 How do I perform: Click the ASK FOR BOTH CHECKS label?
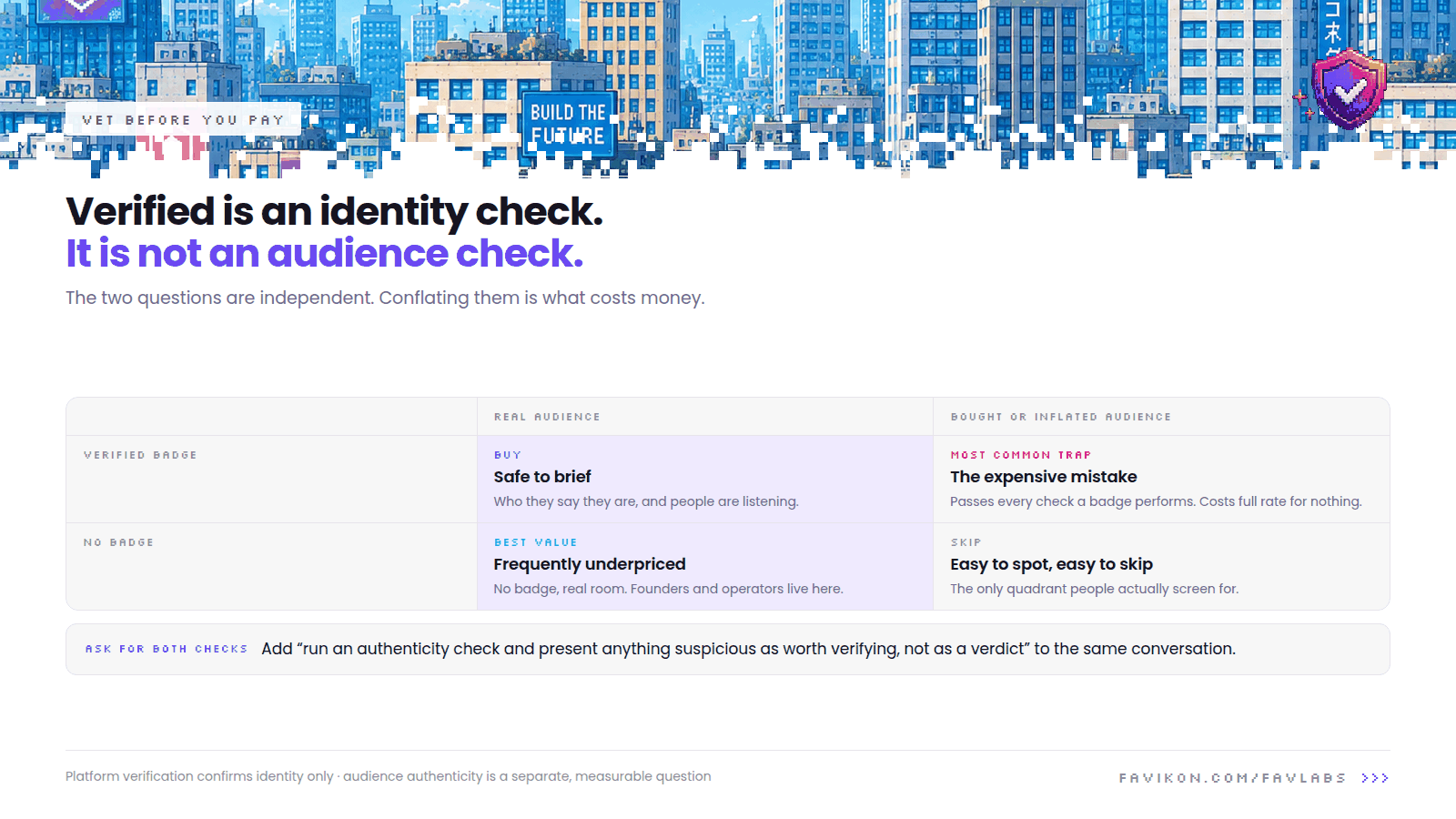167,649
